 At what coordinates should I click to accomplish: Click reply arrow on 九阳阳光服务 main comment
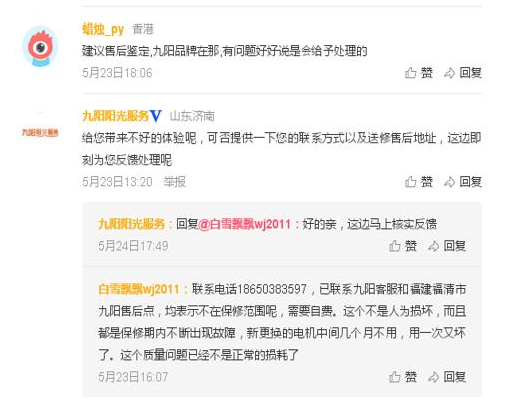449,182
